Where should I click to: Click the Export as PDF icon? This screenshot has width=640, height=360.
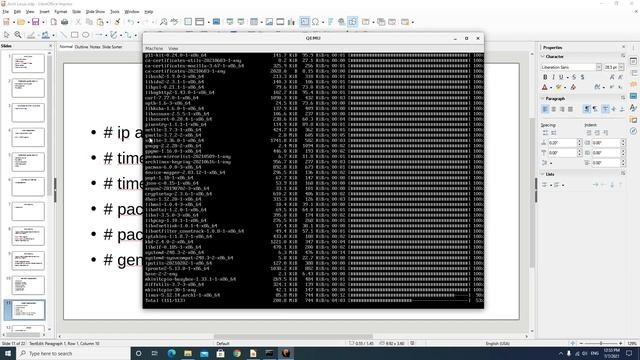point(53,22)
